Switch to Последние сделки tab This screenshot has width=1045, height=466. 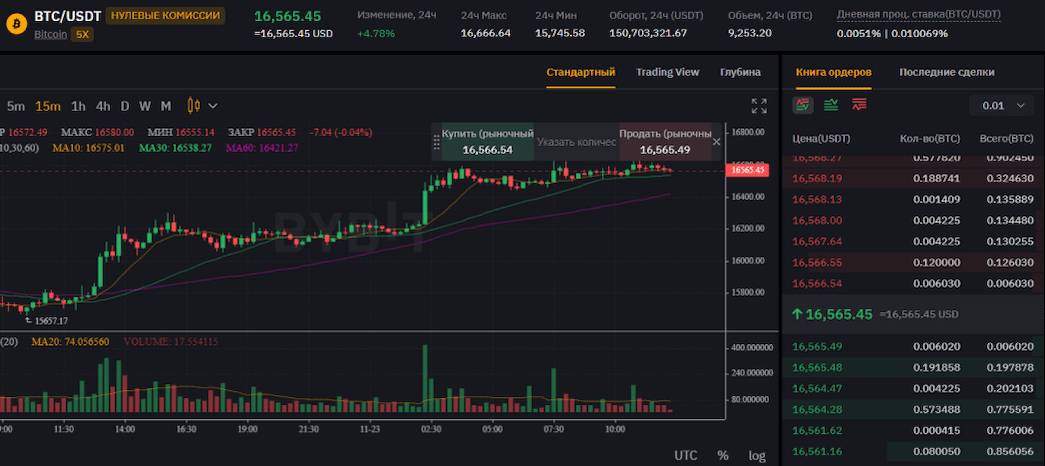[946, 72]
